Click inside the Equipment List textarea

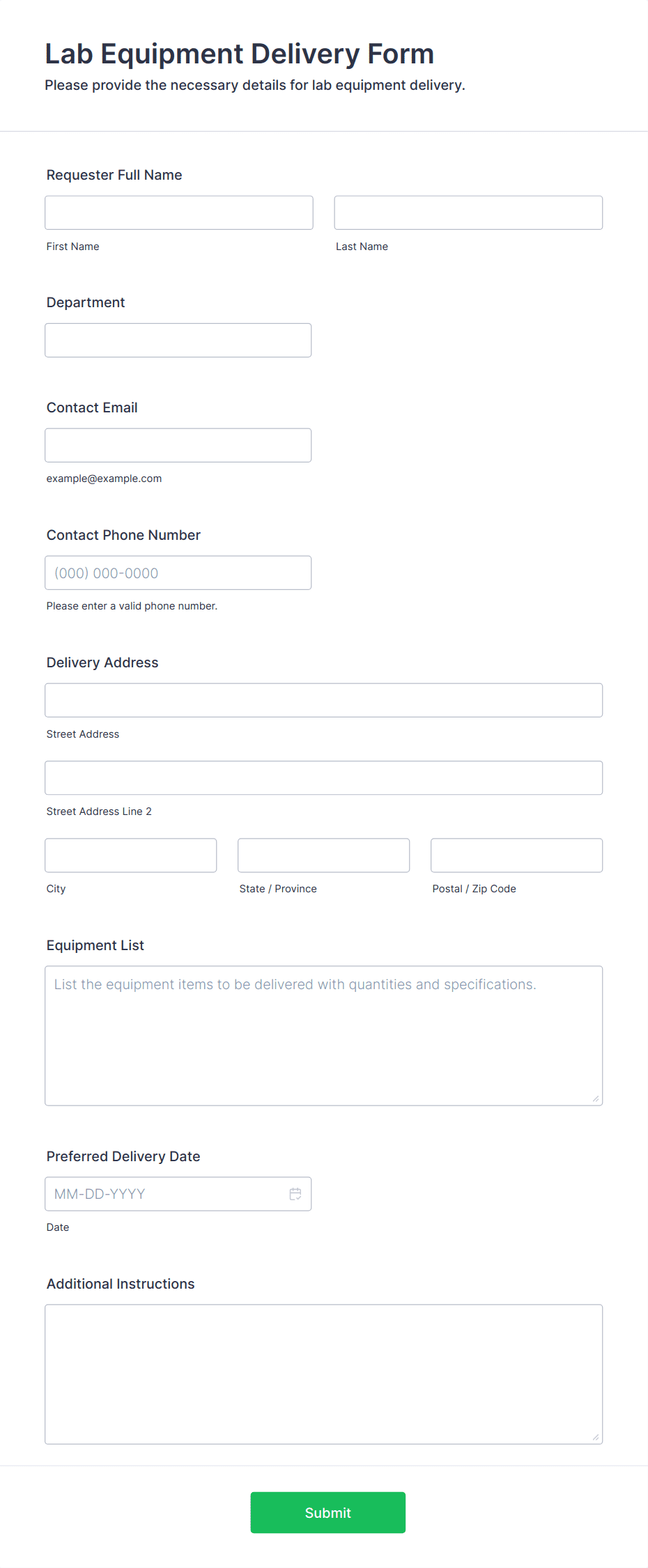(x=324, y=1036)
